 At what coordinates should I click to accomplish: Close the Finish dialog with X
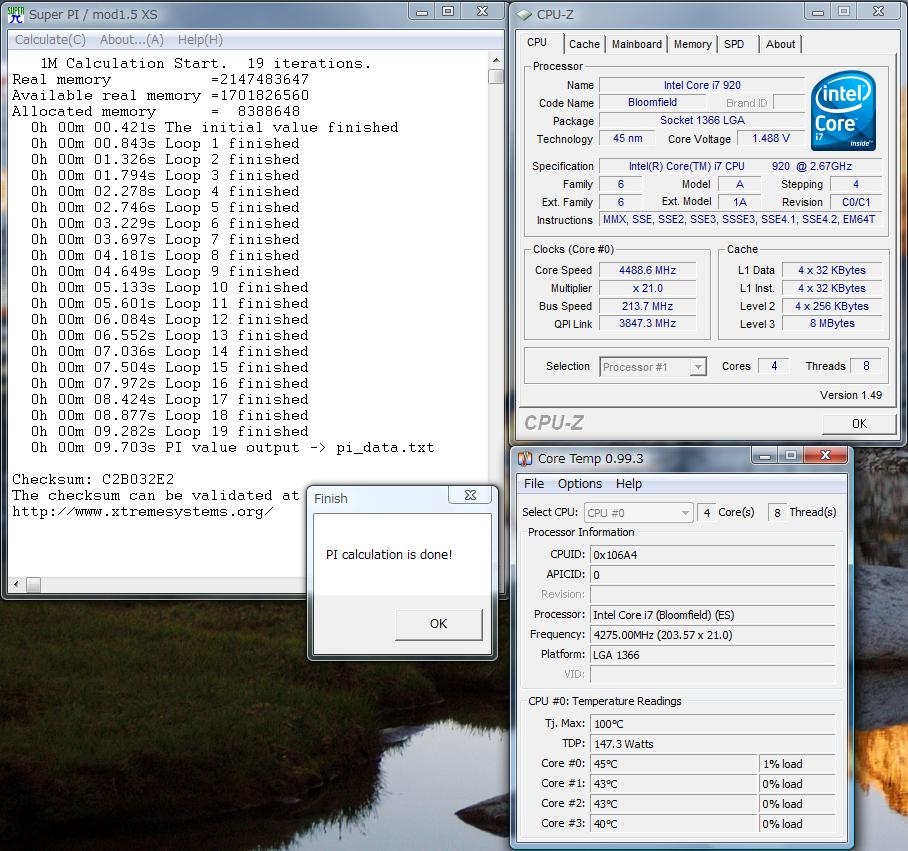pyautogui.click(x=469, y=496)
